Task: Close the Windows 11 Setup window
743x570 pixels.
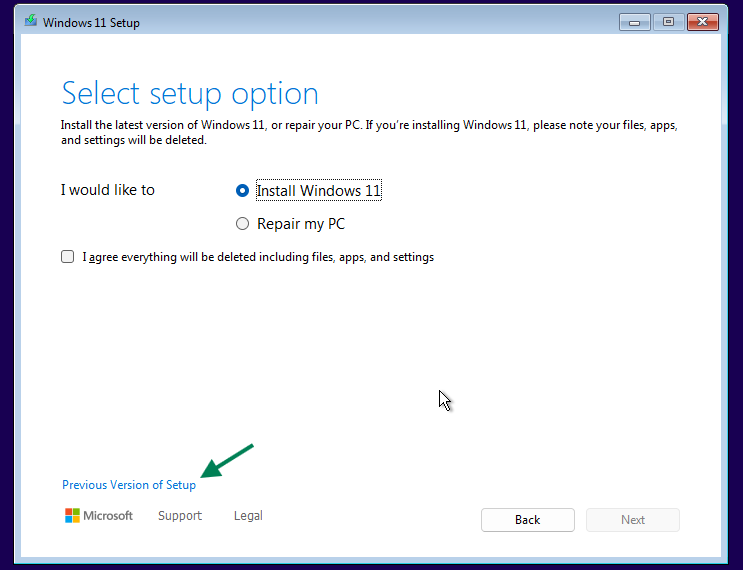Action: click(x=703, y=22)
